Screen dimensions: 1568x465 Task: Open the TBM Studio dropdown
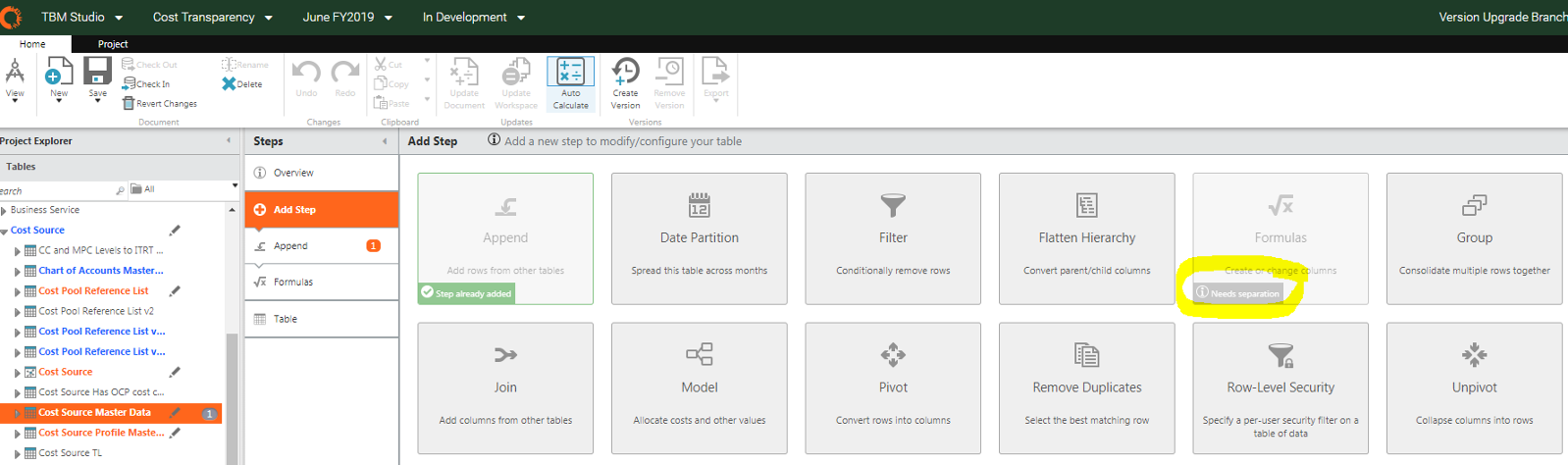[81, 17]
